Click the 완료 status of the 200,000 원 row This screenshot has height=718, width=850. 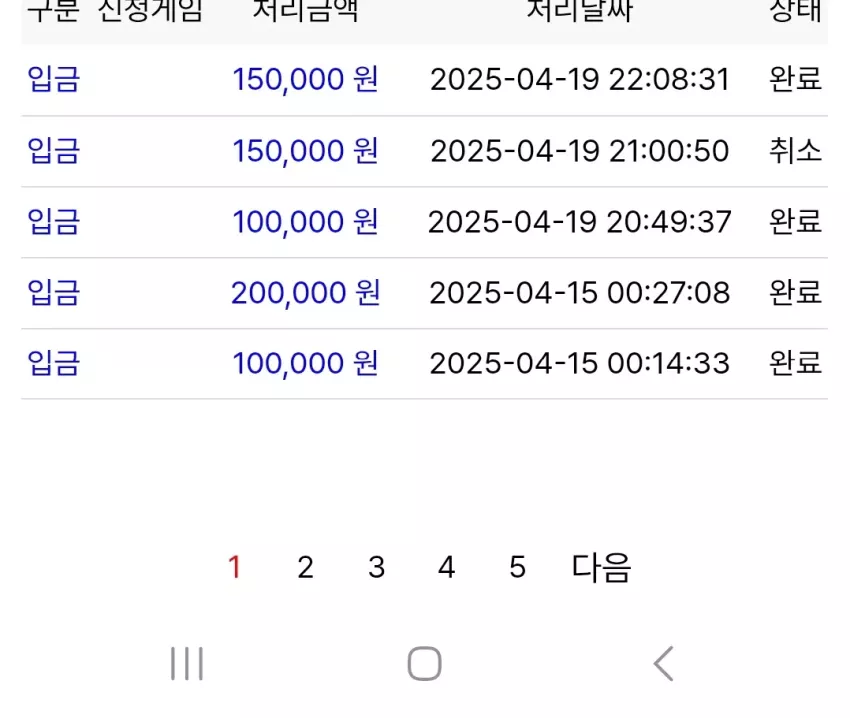795,293
